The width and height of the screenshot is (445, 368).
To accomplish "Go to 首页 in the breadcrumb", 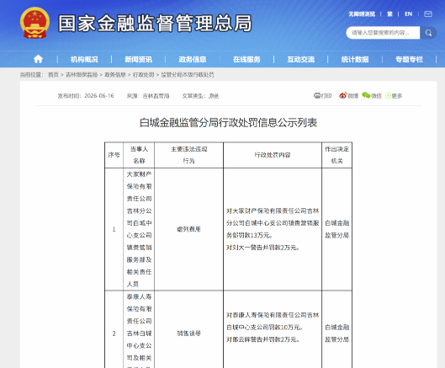I will 53,75.
